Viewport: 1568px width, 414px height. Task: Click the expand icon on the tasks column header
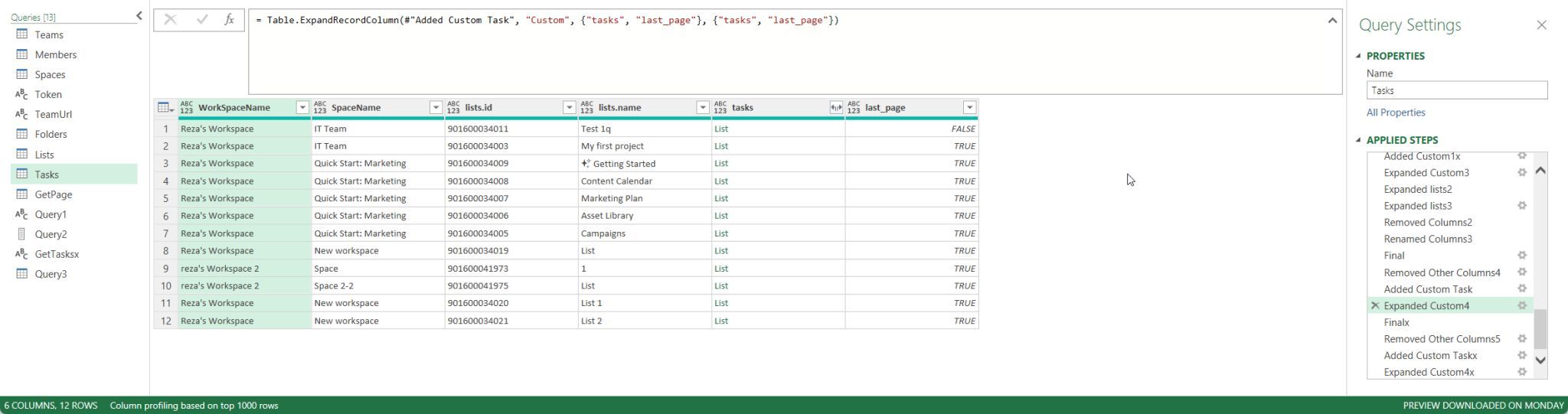(836, 108)
